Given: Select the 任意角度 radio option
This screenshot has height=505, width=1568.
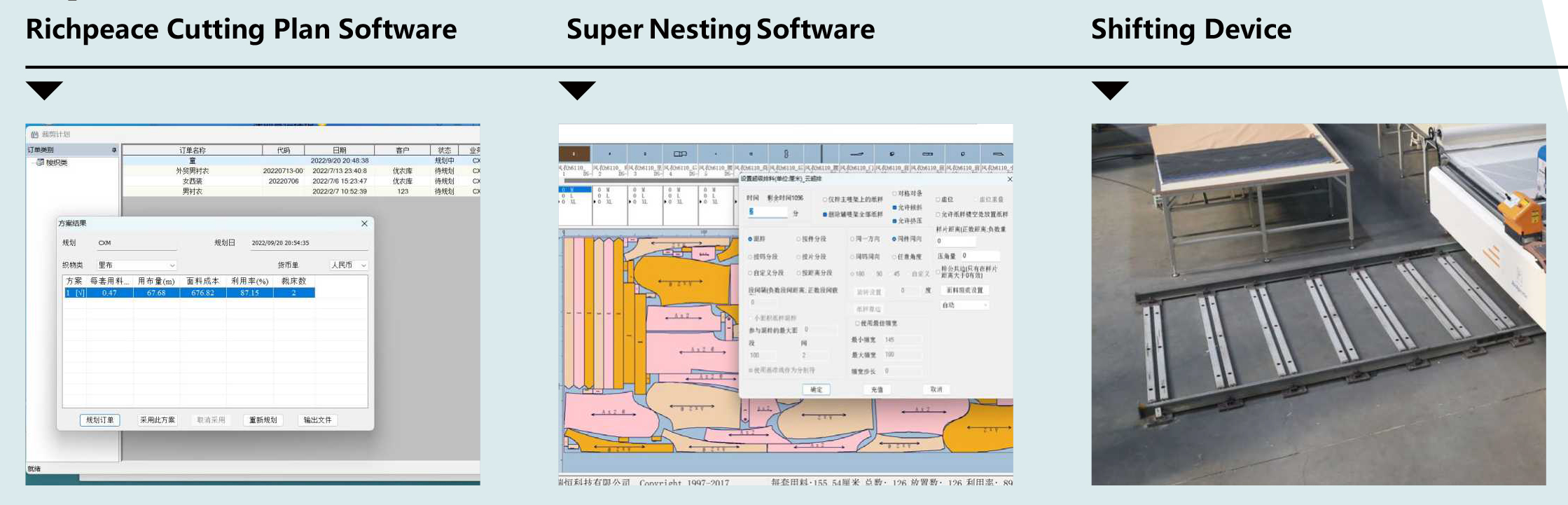Looking at the screenshot, I should tap(894, 257).
